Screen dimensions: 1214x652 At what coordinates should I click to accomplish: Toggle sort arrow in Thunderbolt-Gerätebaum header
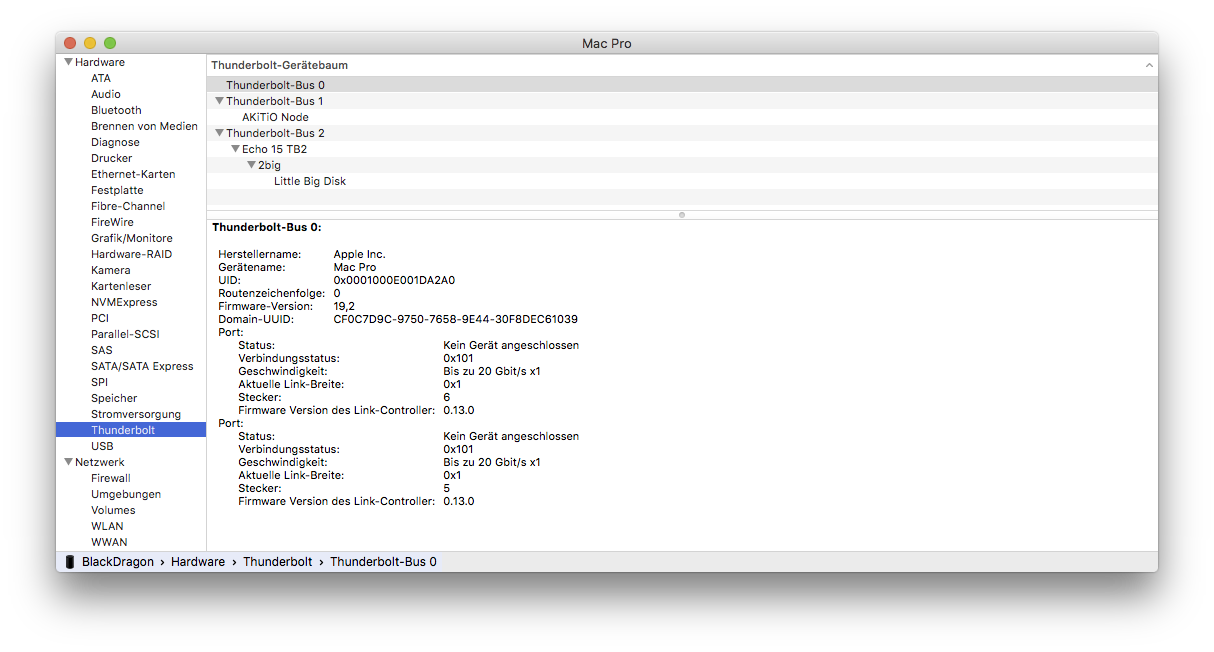tap(1149, 65)
